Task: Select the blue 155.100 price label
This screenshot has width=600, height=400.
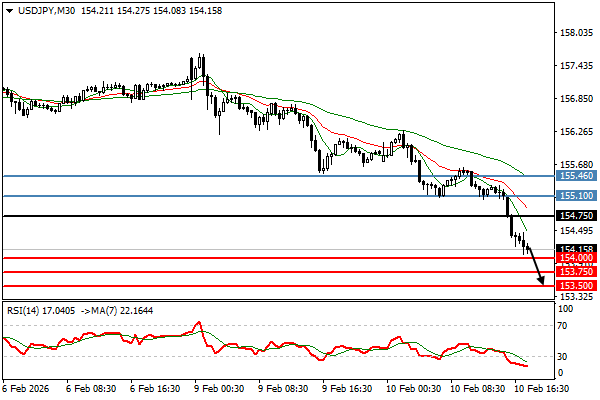Action: (573, 196)
